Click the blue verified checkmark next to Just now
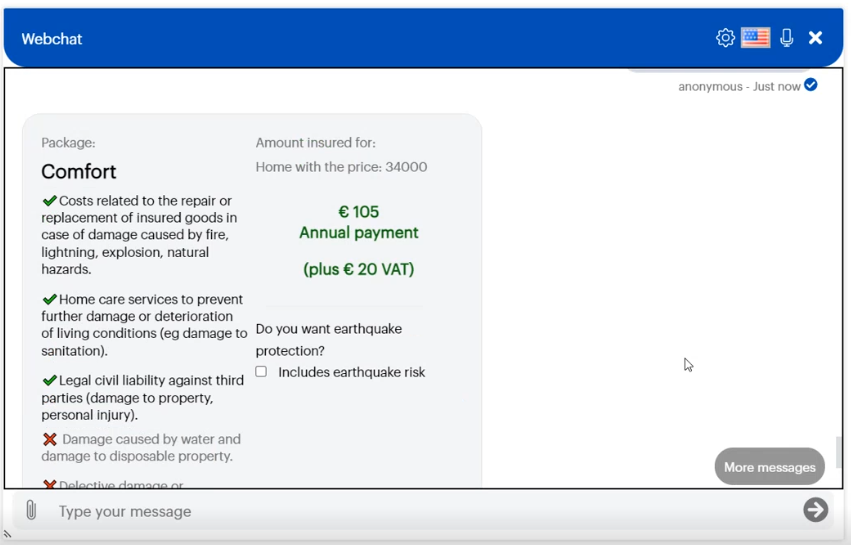Image resolution: width=851 pixels, height=545 pixels. point(811,85)
